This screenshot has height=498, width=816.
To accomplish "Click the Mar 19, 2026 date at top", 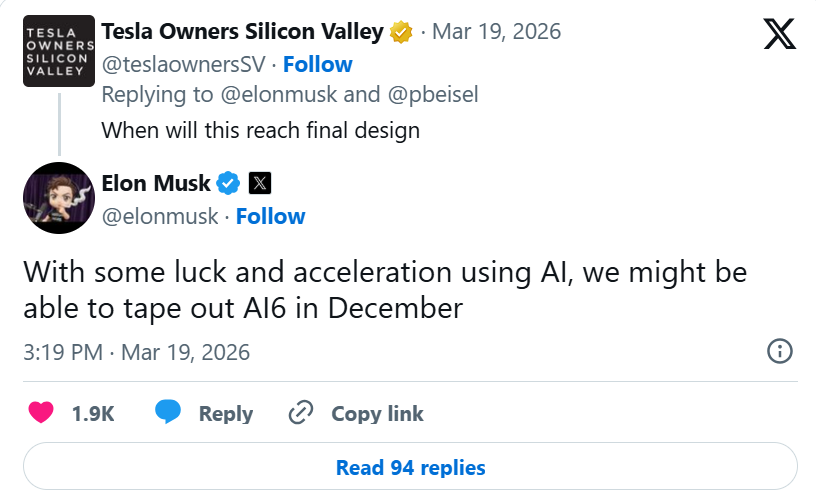I will click(x=497, y=32).
